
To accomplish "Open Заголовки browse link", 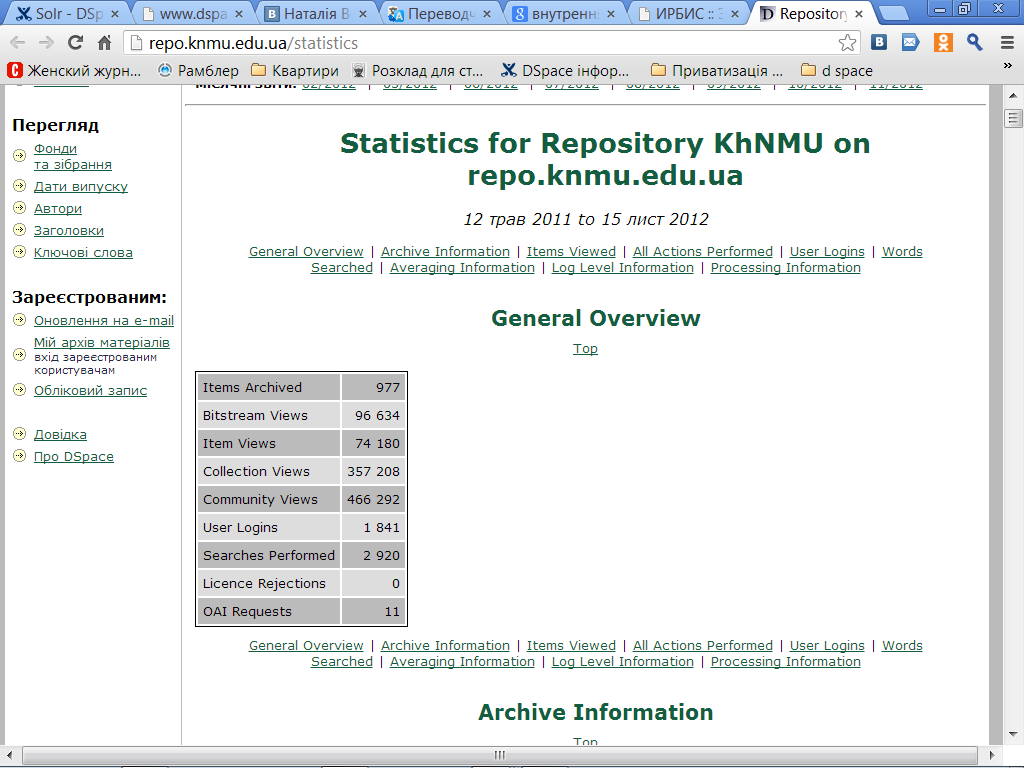I will pyautogui.click(x=69, y=231).
